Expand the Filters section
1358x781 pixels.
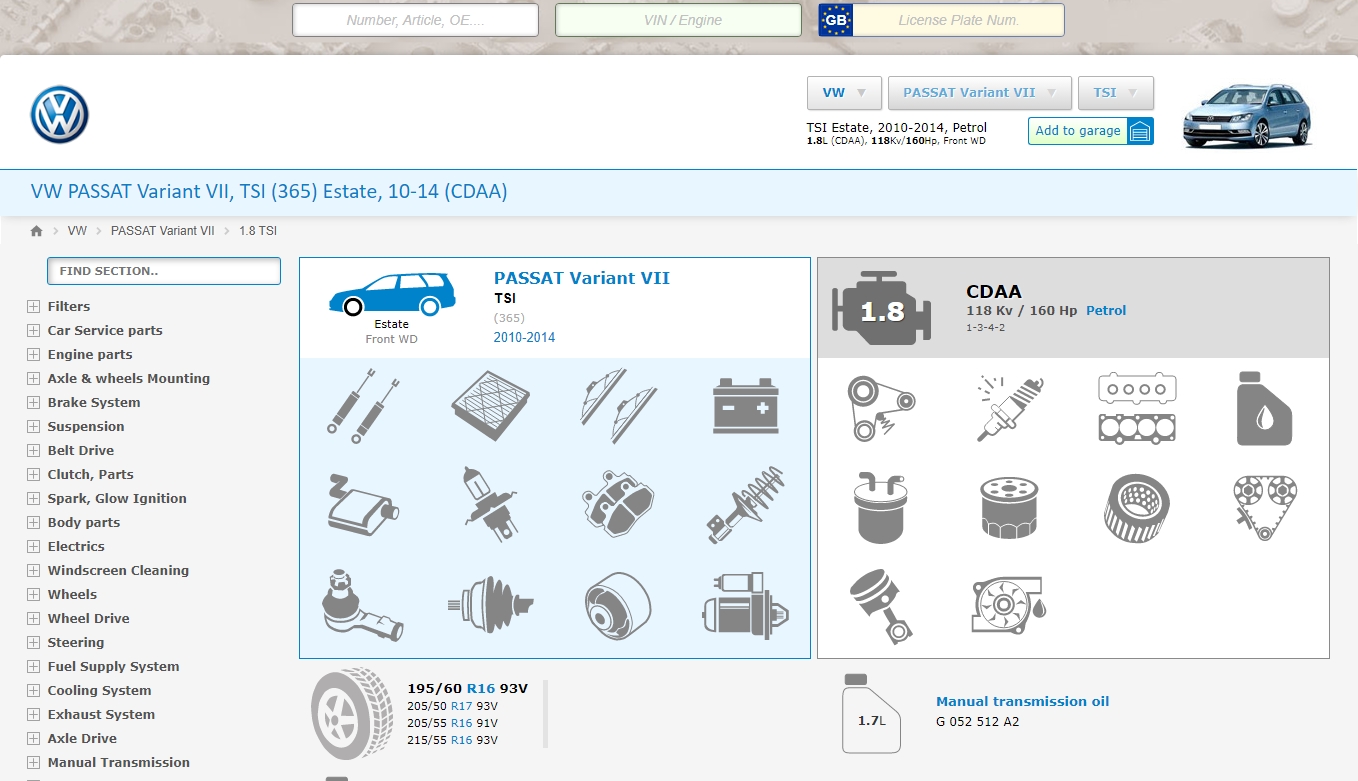coord(34,307)
